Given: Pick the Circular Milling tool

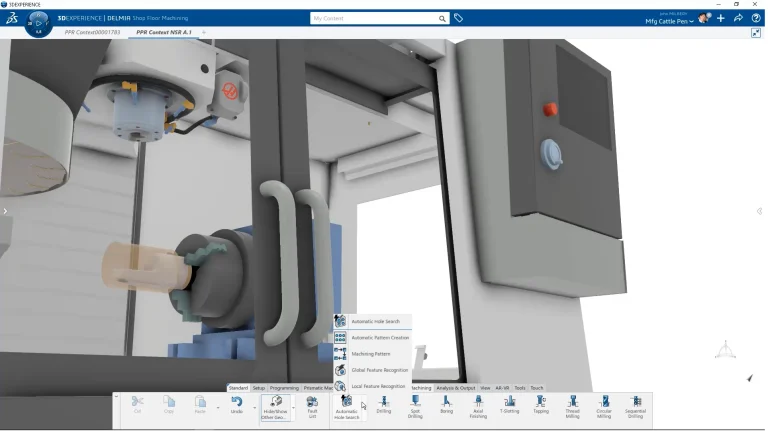Looking at the screenshot, I should pos(604,402).
